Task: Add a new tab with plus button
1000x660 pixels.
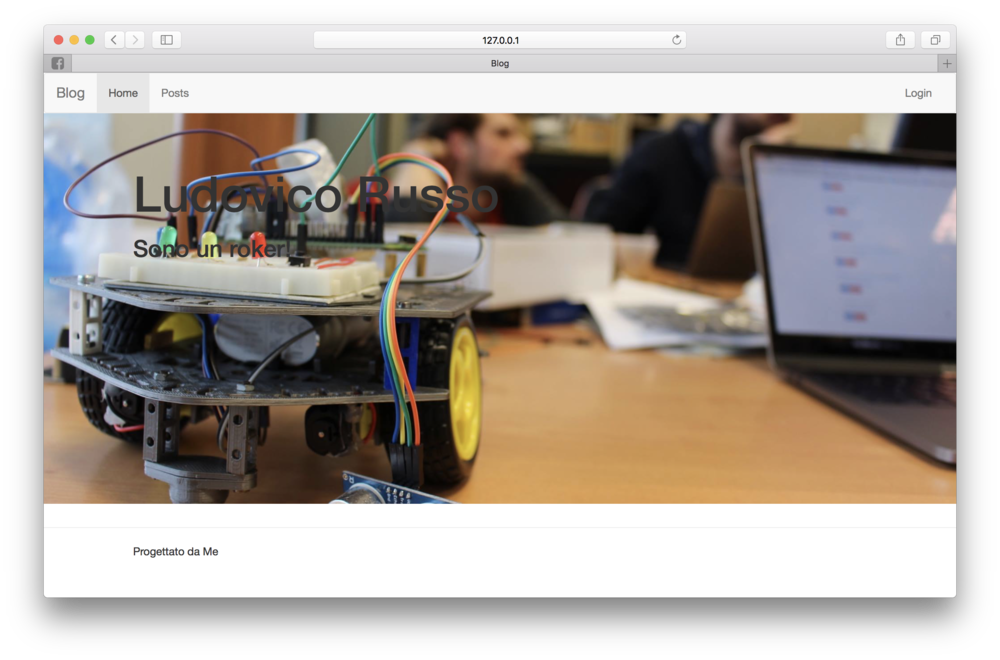Action: point(947,63)
